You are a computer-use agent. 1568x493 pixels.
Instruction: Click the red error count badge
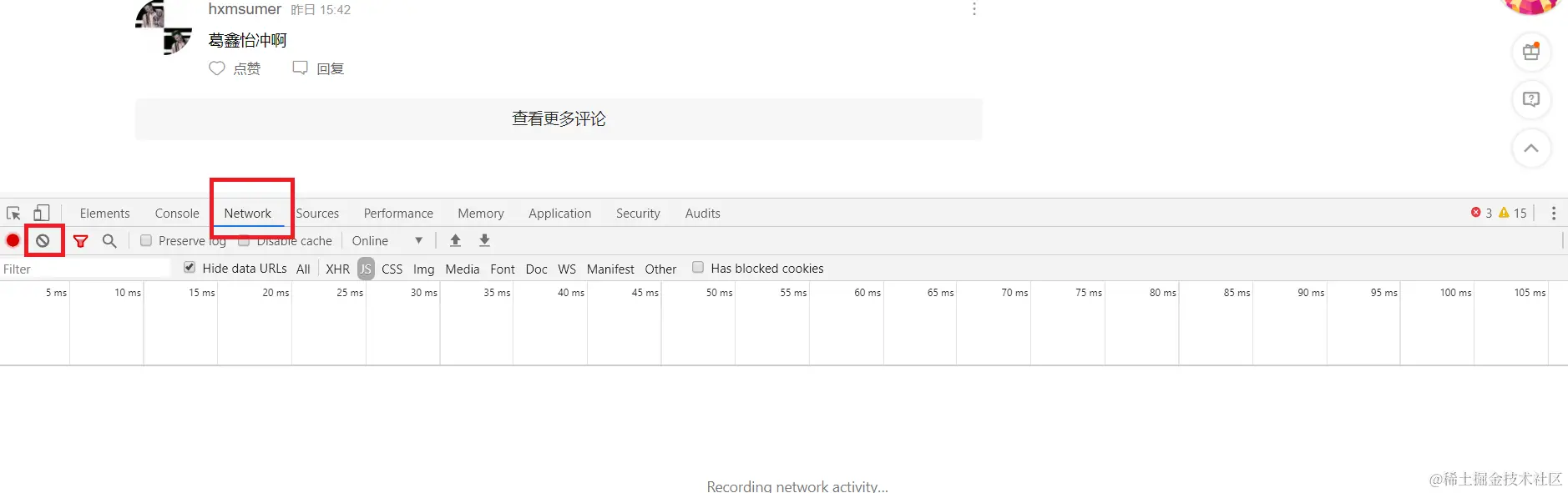click(x=1481, y=213)
